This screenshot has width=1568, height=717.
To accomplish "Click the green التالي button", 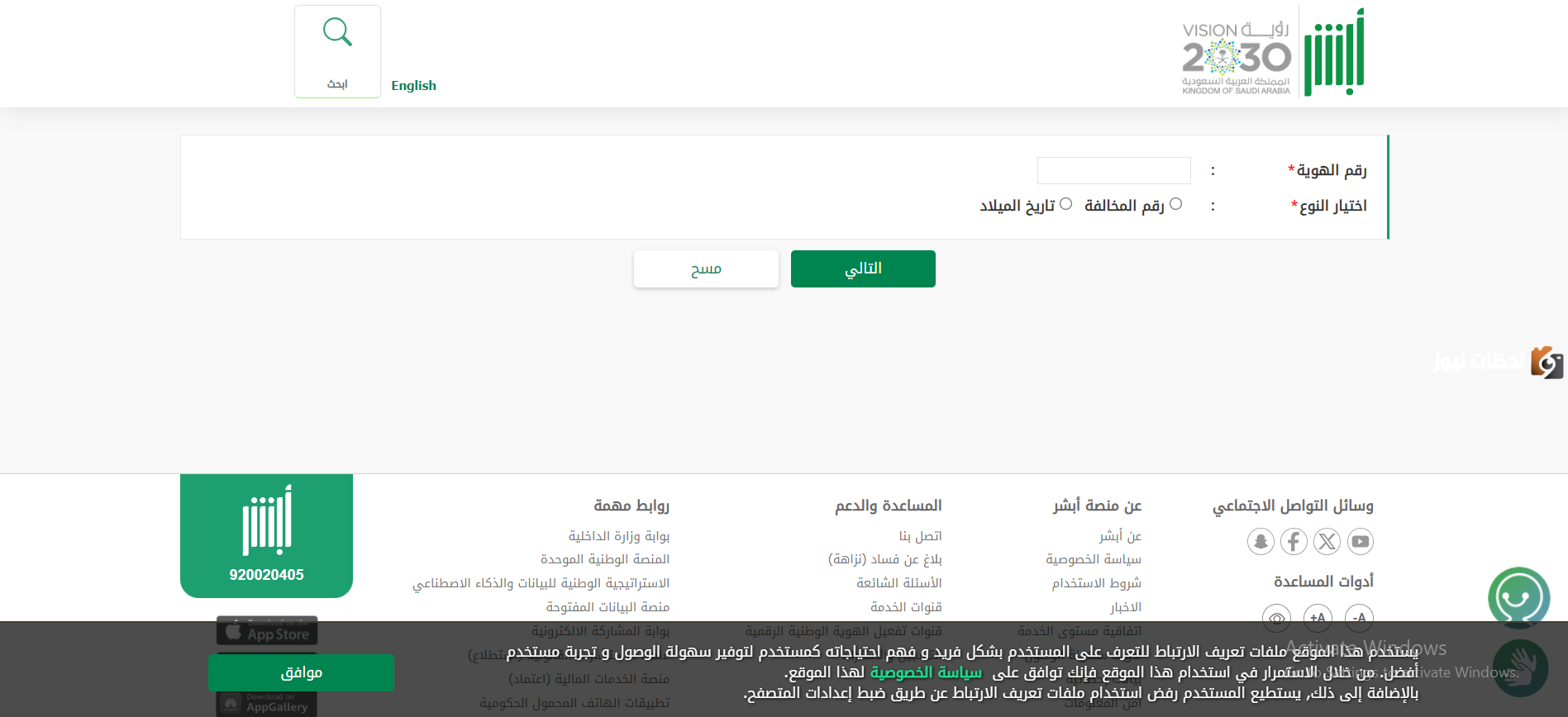I will 863,268.
